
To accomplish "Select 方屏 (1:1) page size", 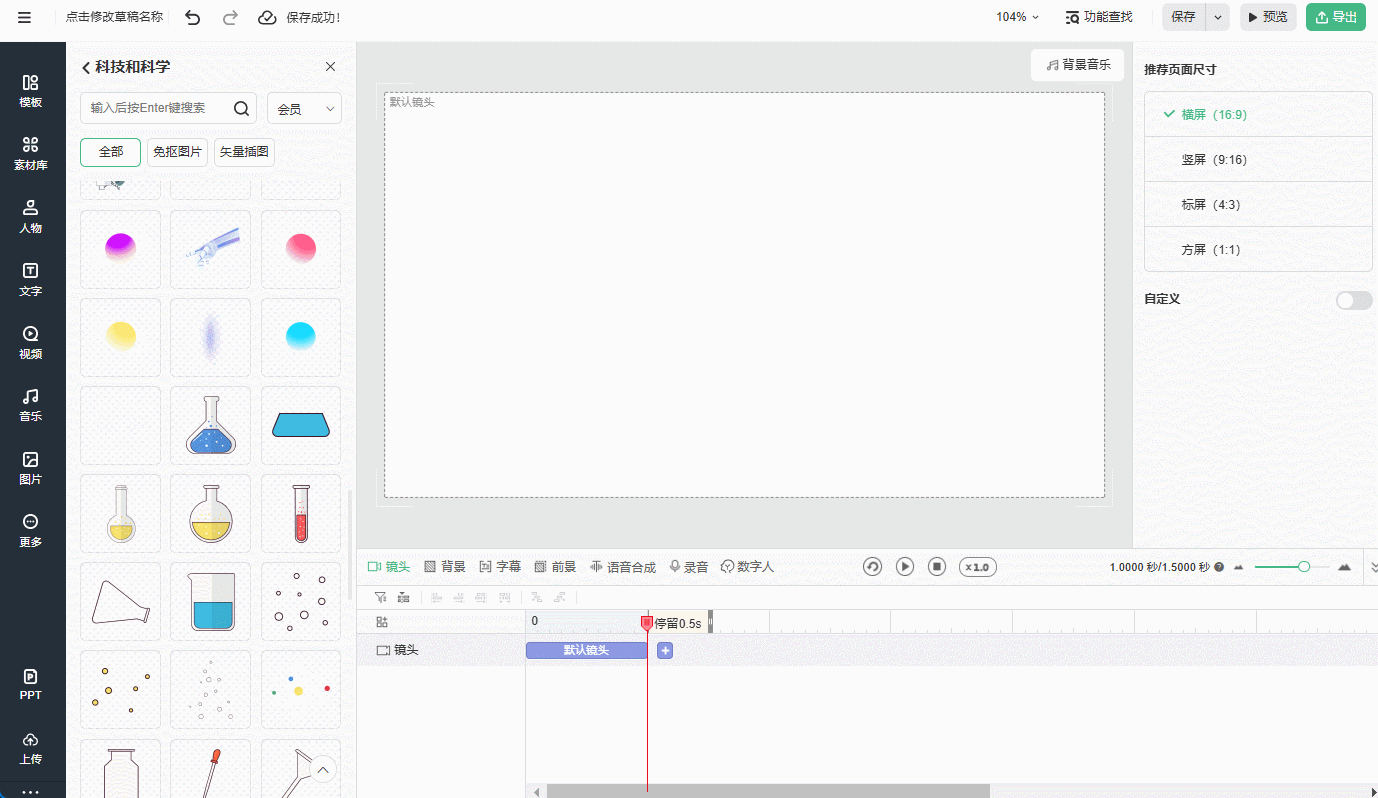I will [x=1210, y=250].
